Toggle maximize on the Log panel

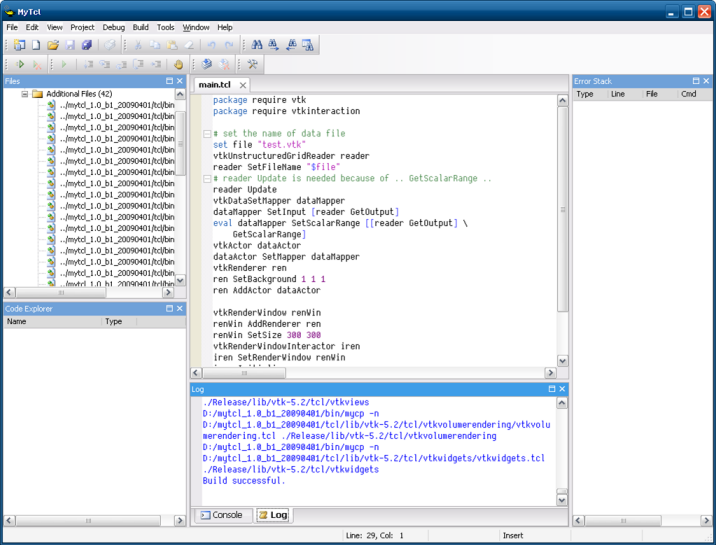(x=551, y=388)
